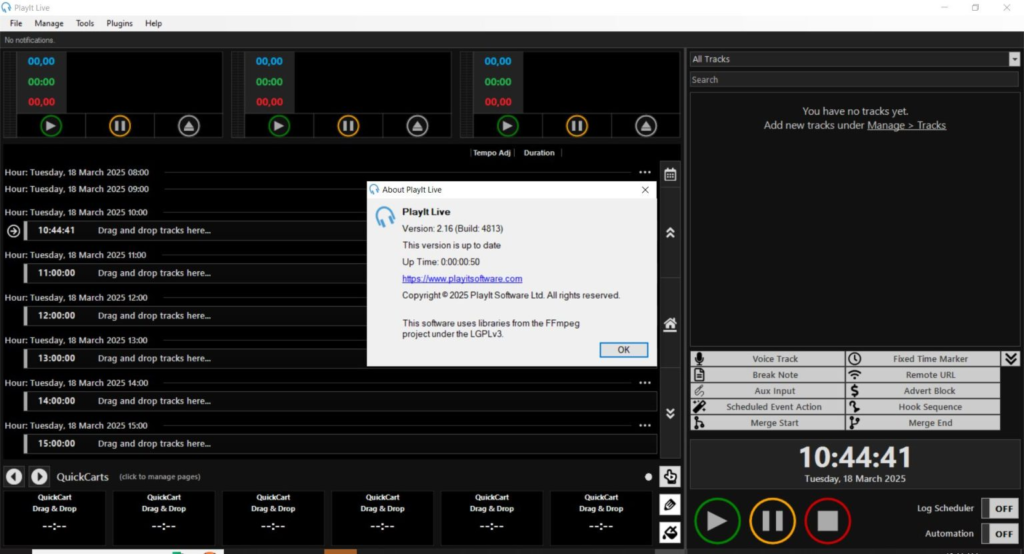Click the track Search field
1024x554 pixels.
[854, 80]
